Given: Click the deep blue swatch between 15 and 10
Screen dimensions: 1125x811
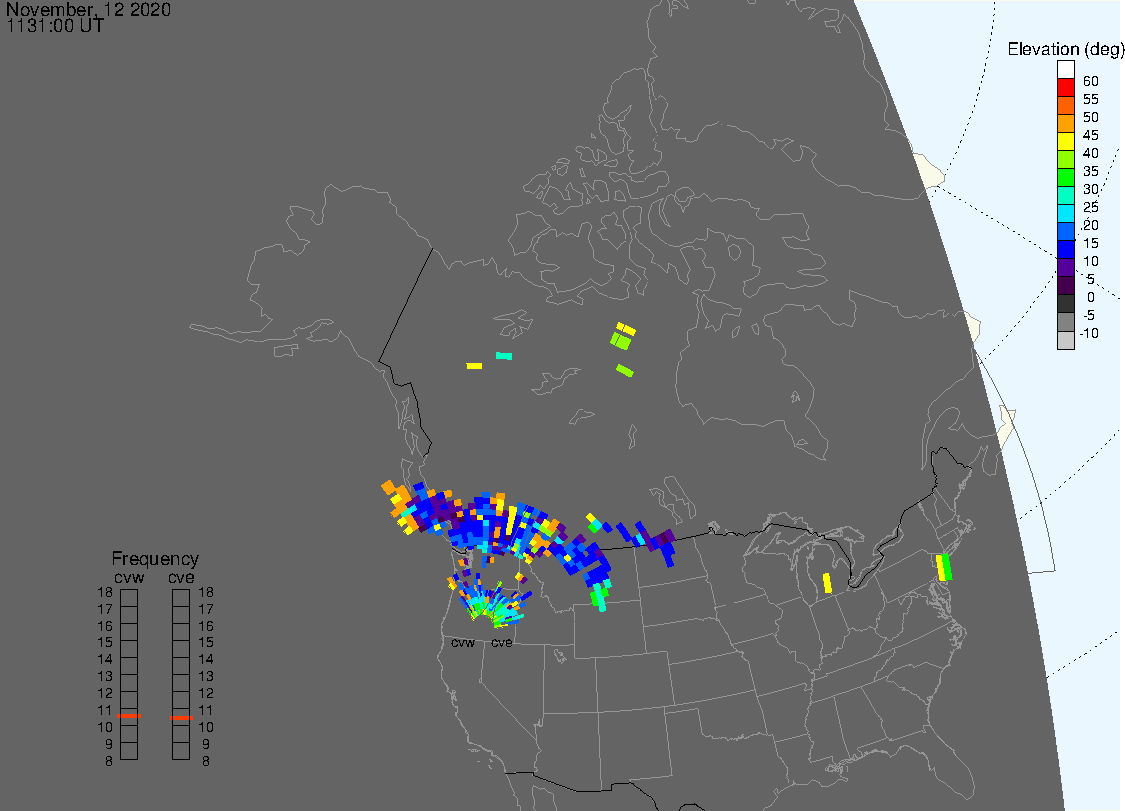Looking at the screenshot, I should pyautogui.click(x=1065, y=249).
